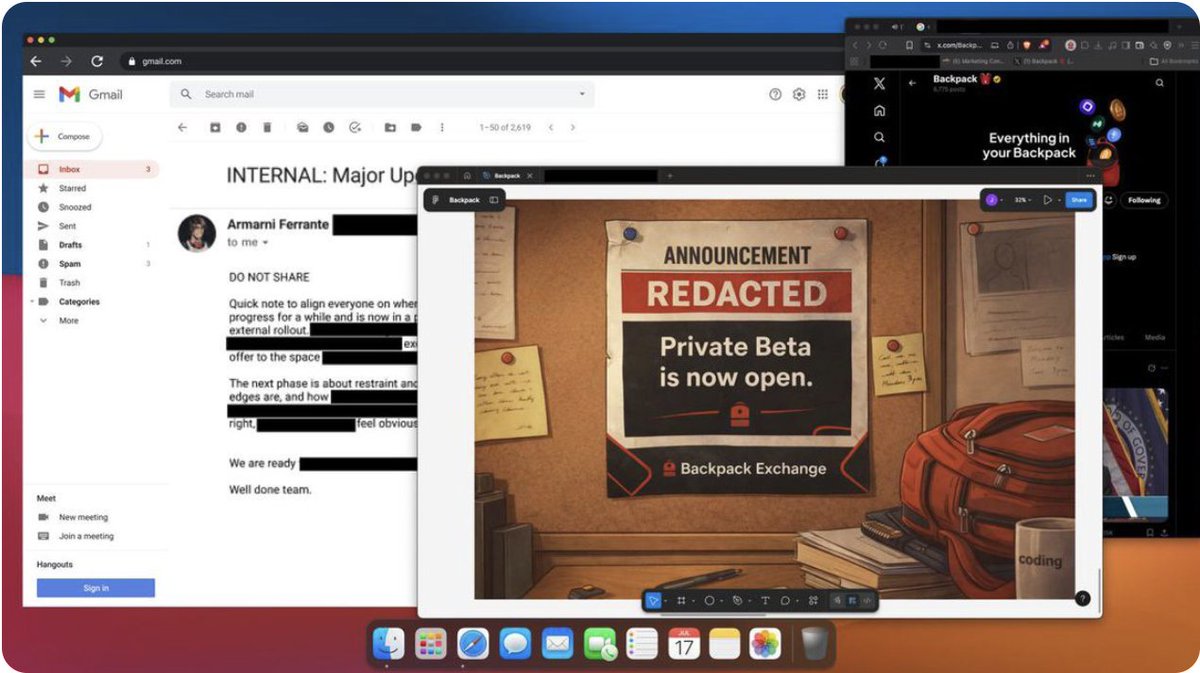Show the older conversation with right chevron
This screenshot has width=1200, height=673.
[572, 127]
